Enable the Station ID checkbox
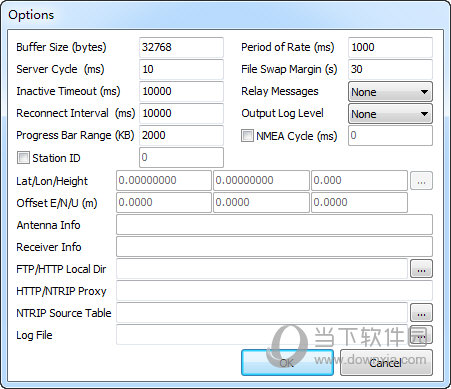Viewport: 451px width, 389px height. coord(23,158)
